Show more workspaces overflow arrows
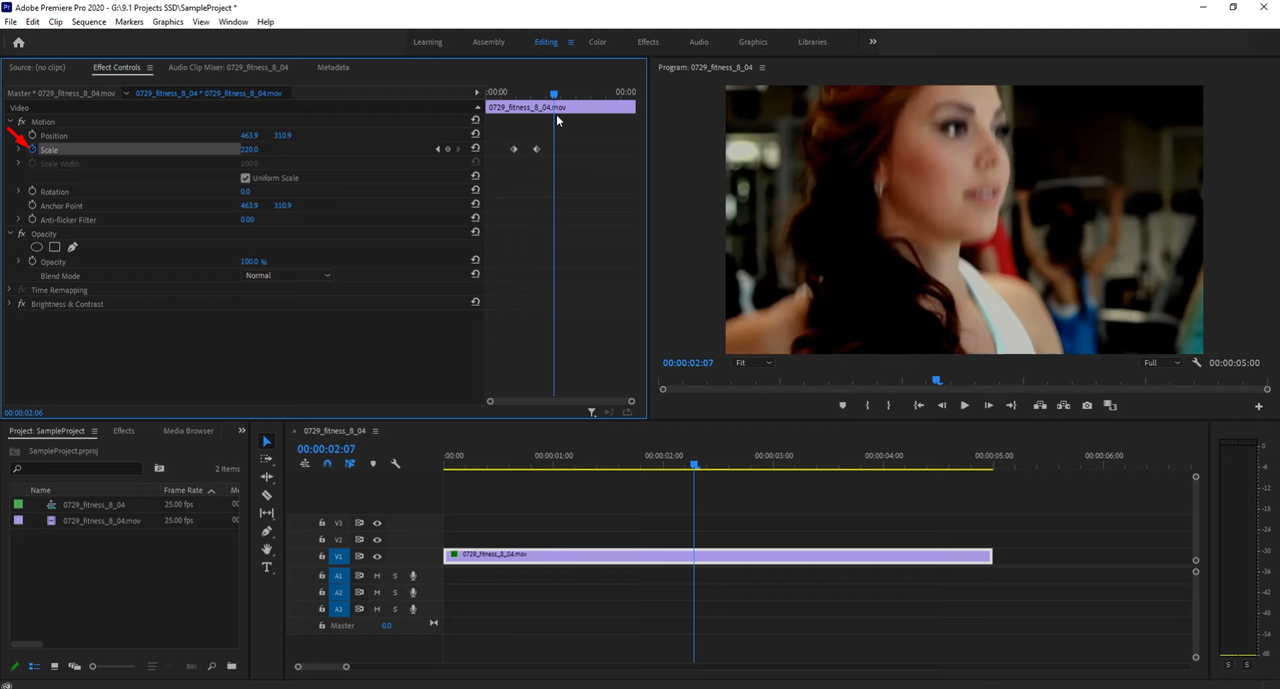Image resolution: width=1280 pixels, height=689 pixels. tap(873, 42)
